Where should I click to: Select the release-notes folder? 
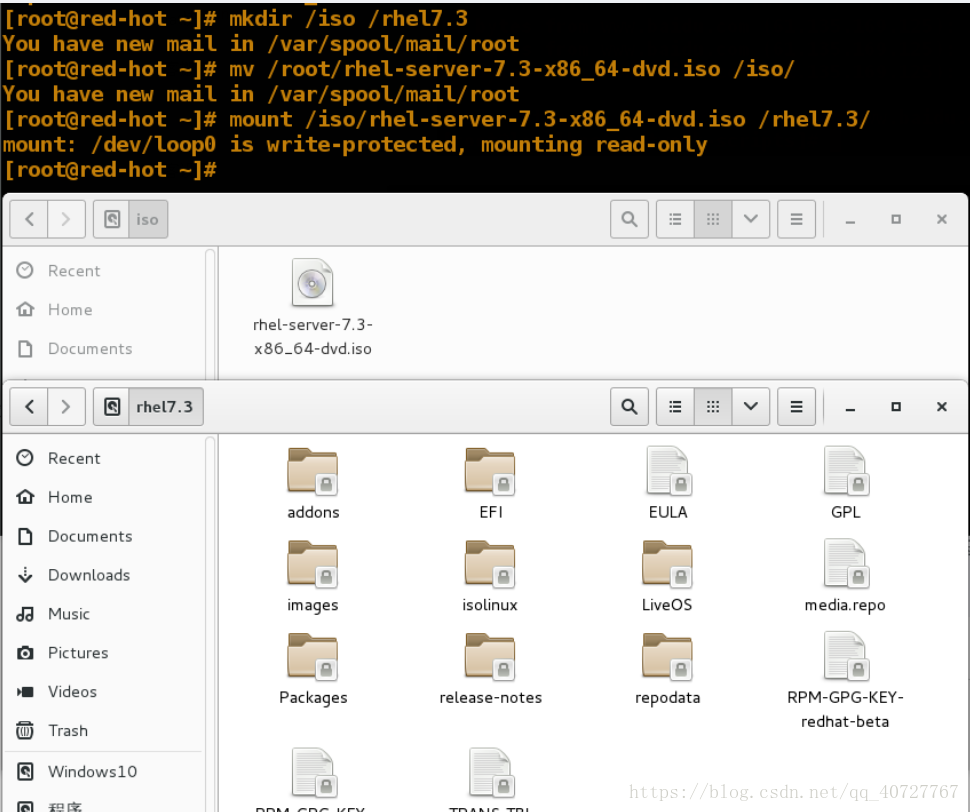coord(491,669)
